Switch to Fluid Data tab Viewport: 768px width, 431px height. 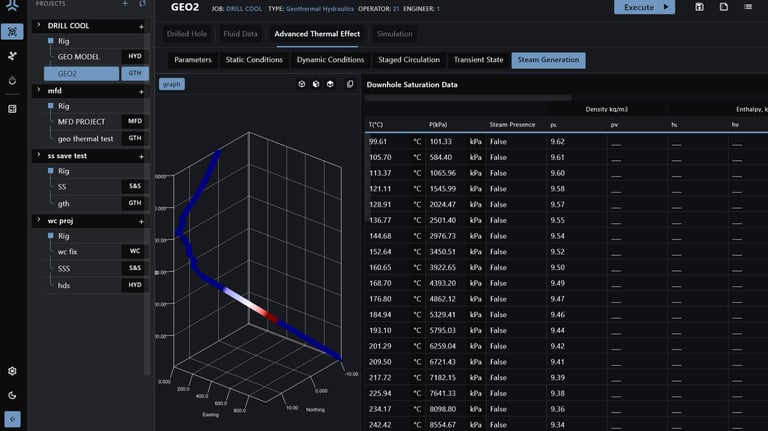click(x=240, y=34)
